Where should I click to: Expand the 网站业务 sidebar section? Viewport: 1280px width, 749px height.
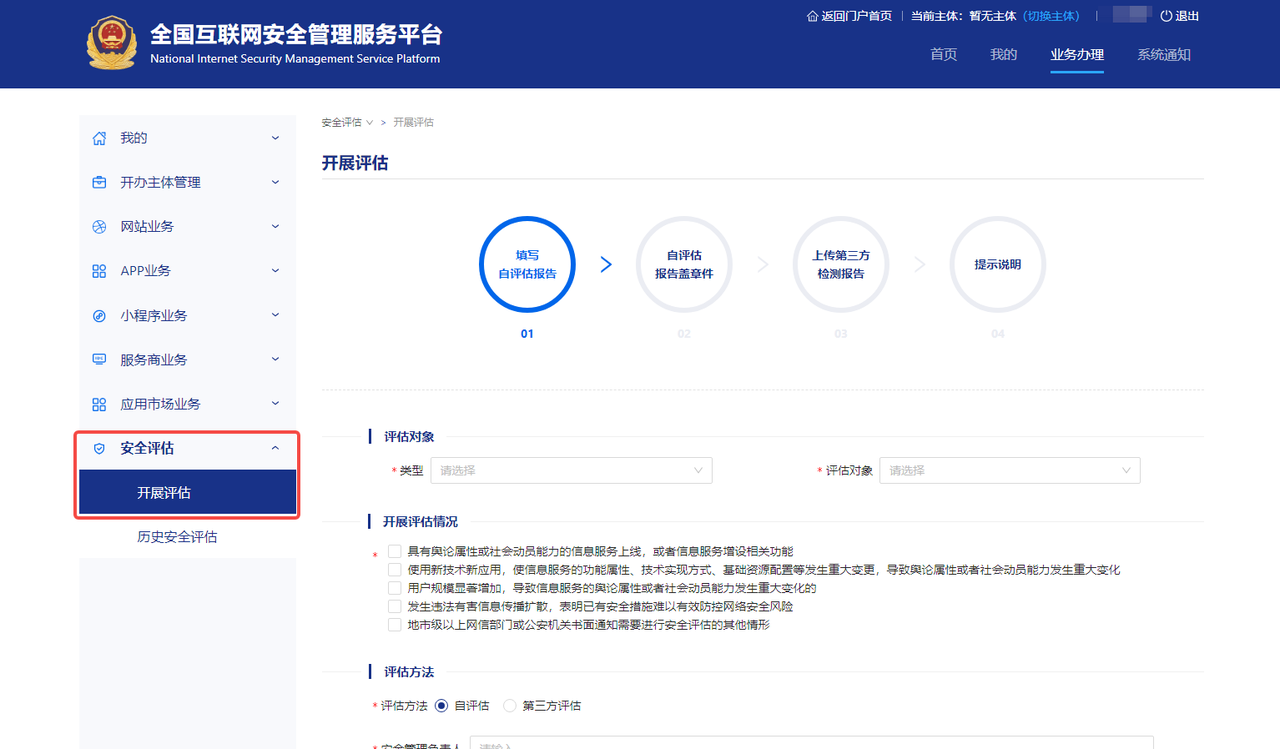pyautogui.click(x=275, y=227)
